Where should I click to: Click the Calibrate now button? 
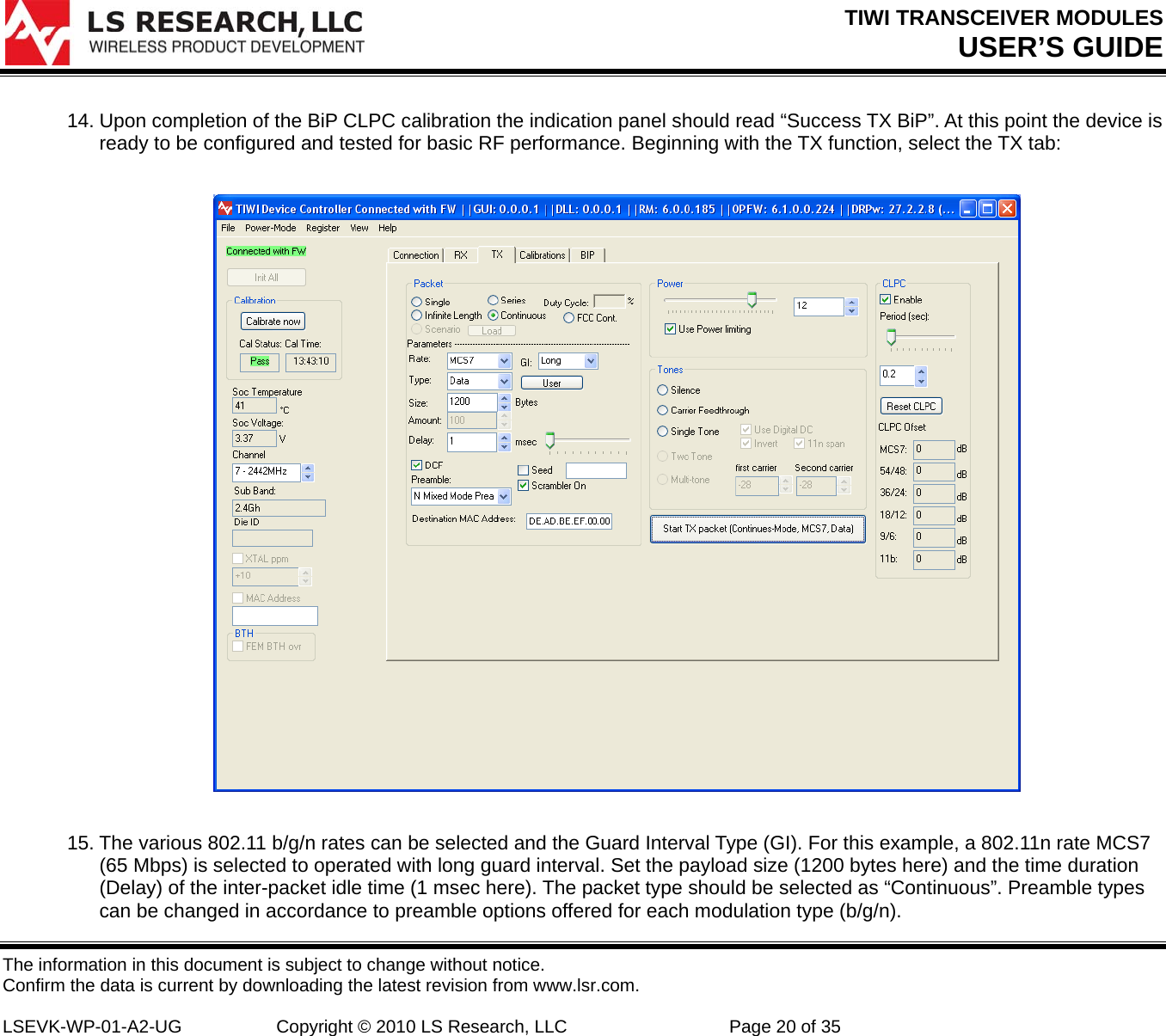[273, 322]
